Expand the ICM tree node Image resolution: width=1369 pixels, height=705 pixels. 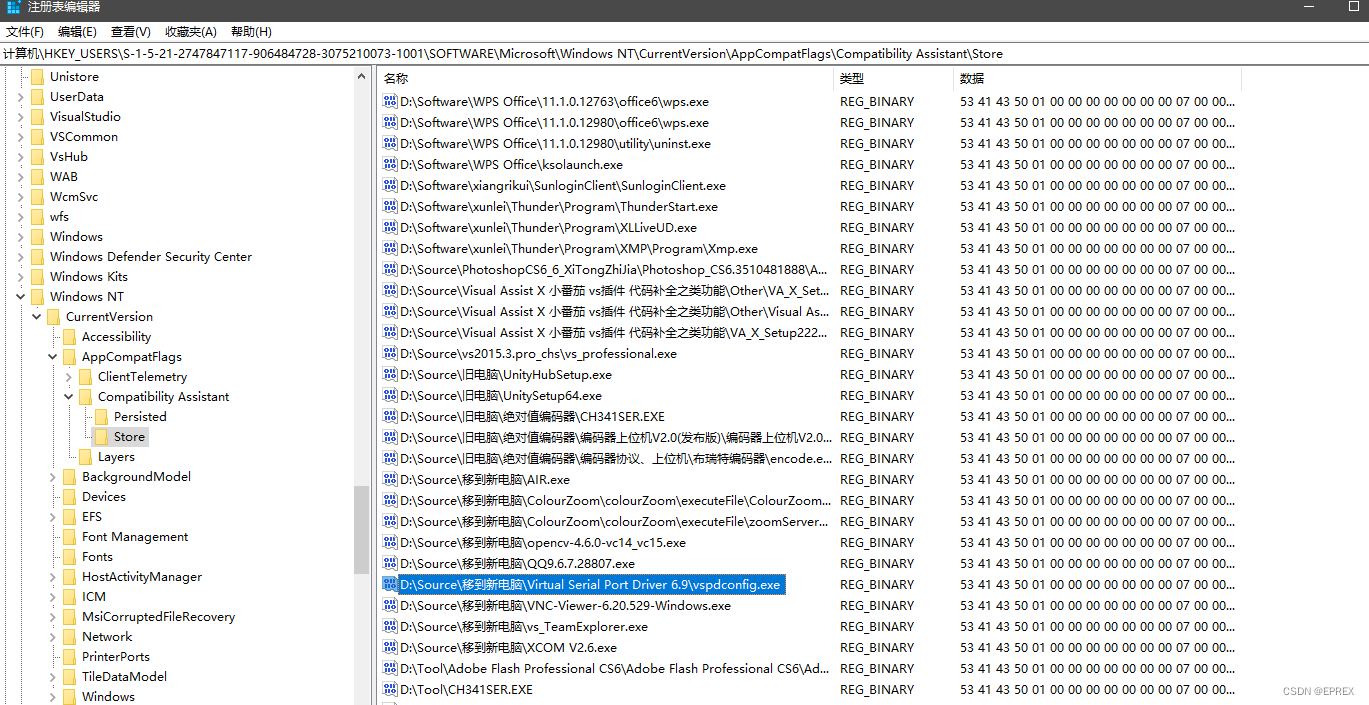pos(53,597)
